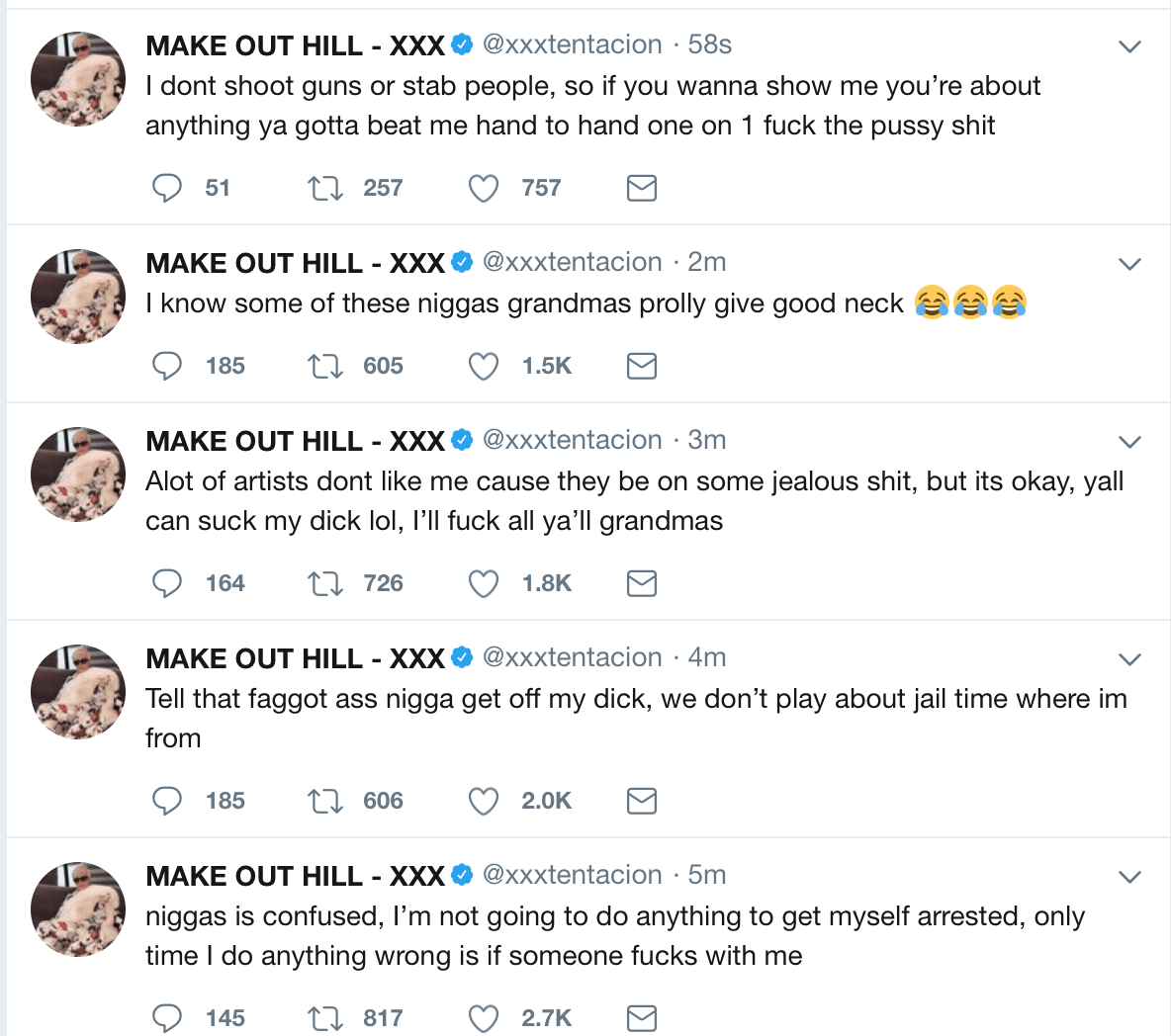Click the verified badge on the top tweet
Image resolution: width=1171 pixels, height=1036 pixels.
[461, 44]
